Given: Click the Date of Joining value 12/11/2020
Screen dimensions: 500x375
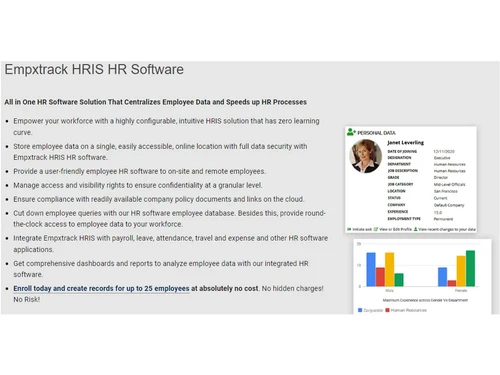Looking at the screenshot, I should pyautogui.click(x=444, y=151).
